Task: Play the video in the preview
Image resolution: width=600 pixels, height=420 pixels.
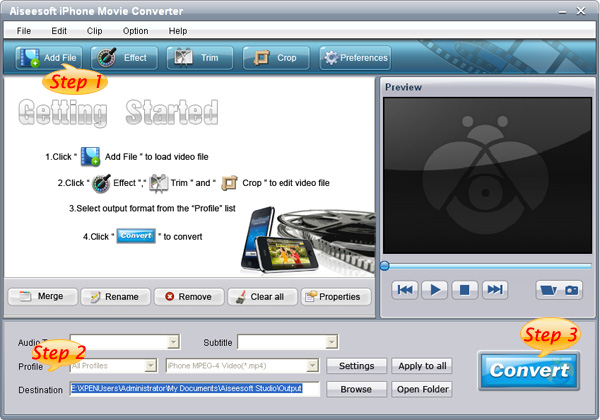Action: click(434, 290)
